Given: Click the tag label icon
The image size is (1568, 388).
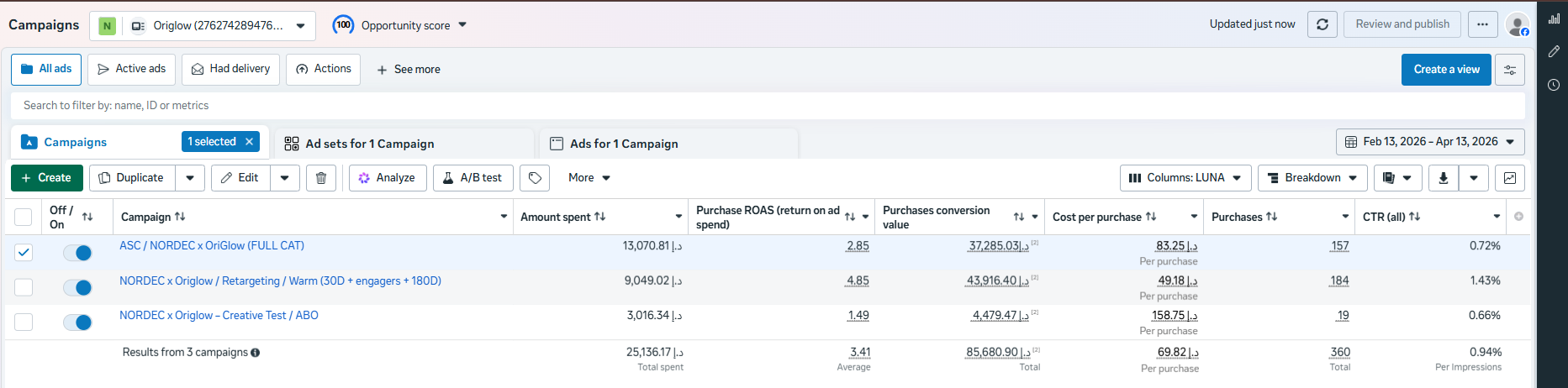Looking at the screenshot, I should click(x=535, y=178).
